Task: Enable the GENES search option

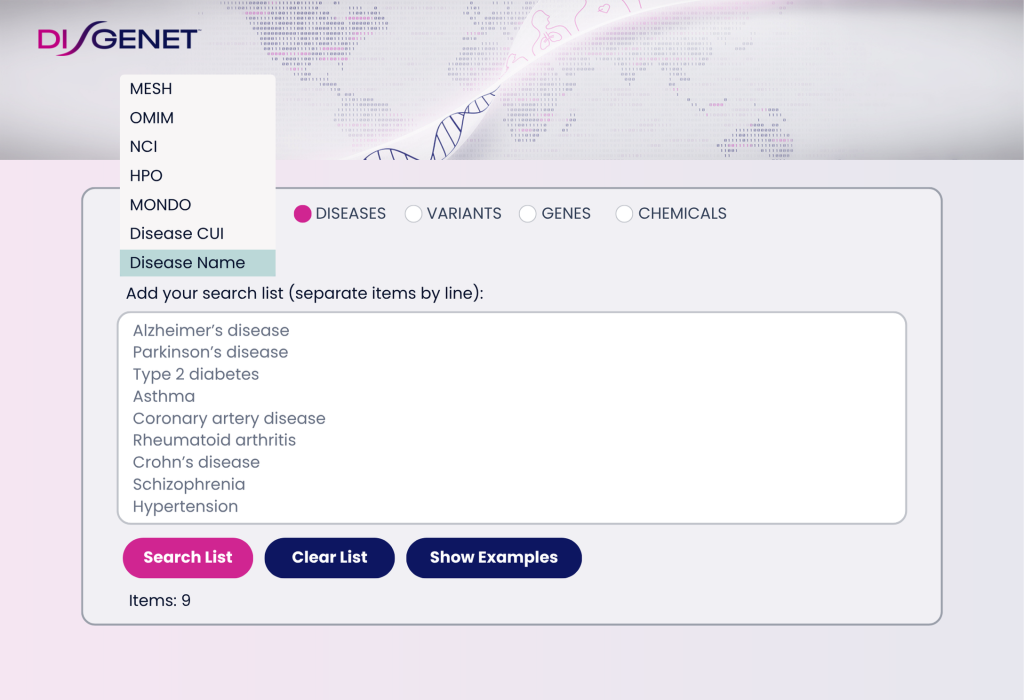Action: pos(527,214)
